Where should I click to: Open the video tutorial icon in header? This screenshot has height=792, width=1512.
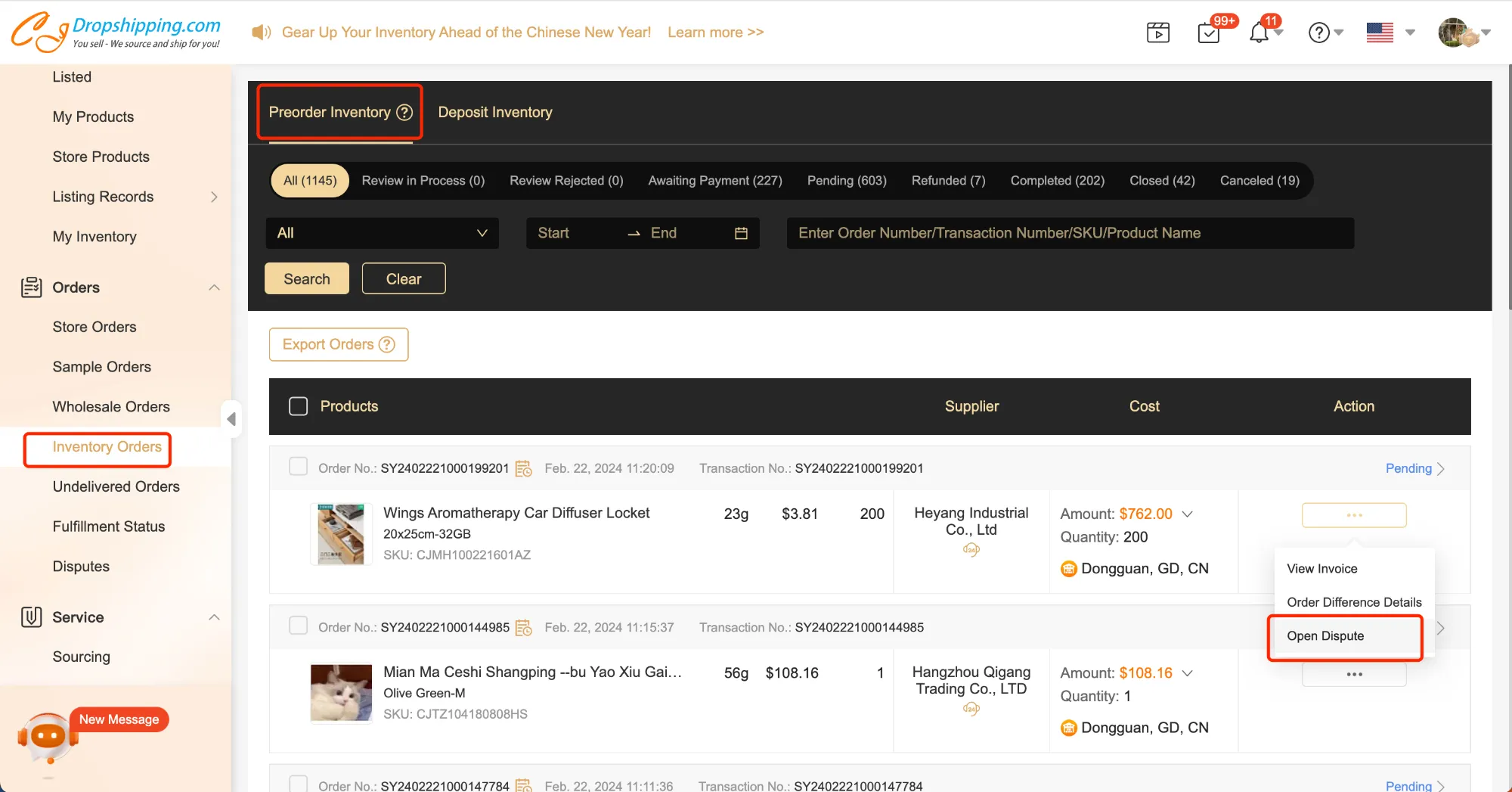pos(1157,33)
